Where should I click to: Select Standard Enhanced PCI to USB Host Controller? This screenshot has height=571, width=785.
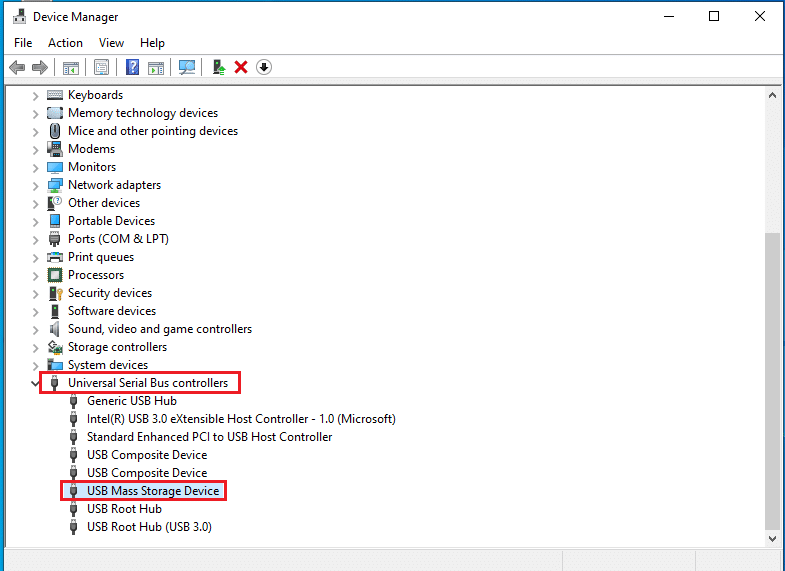[209, 437]
